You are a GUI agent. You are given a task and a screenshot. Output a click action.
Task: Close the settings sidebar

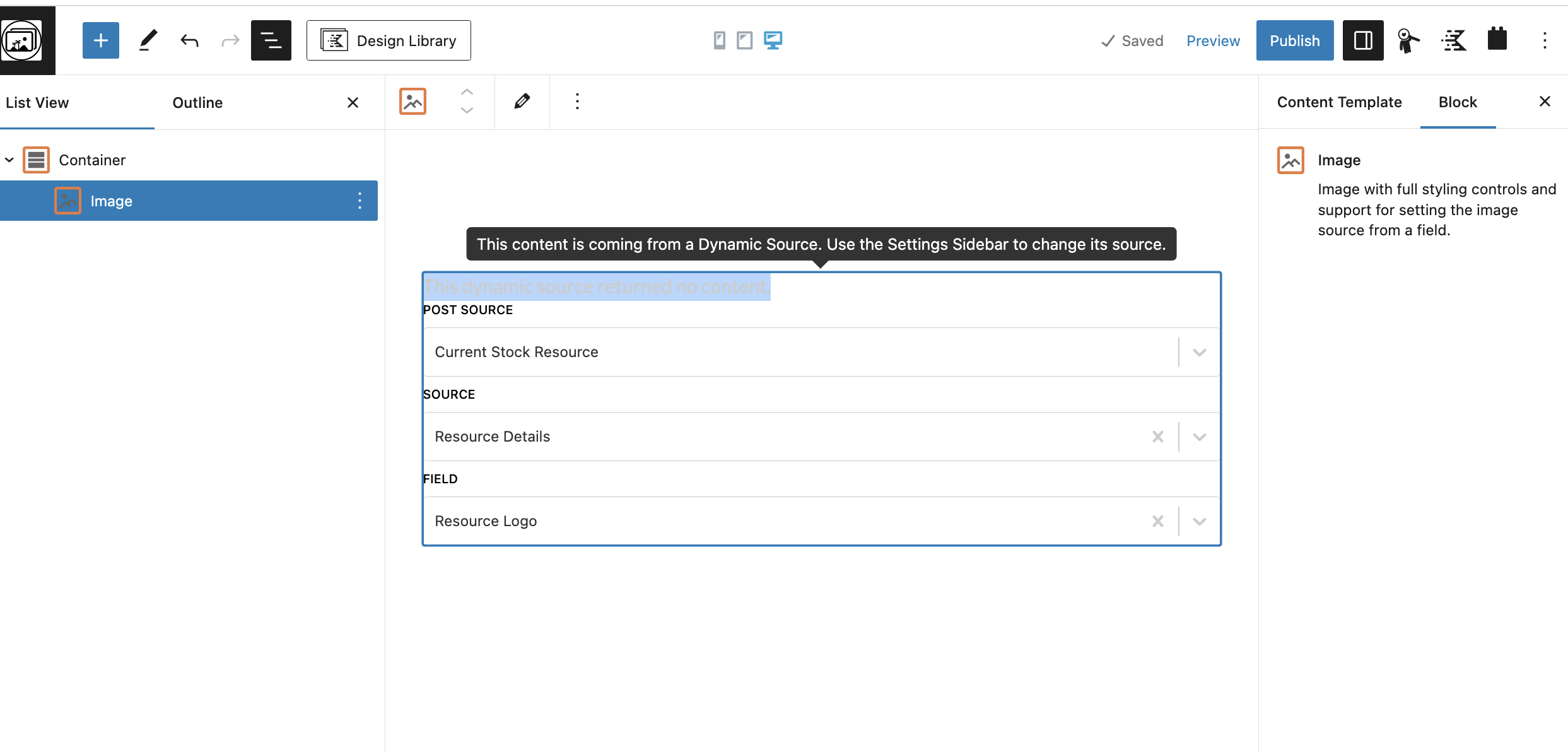tap(1545, 102)
